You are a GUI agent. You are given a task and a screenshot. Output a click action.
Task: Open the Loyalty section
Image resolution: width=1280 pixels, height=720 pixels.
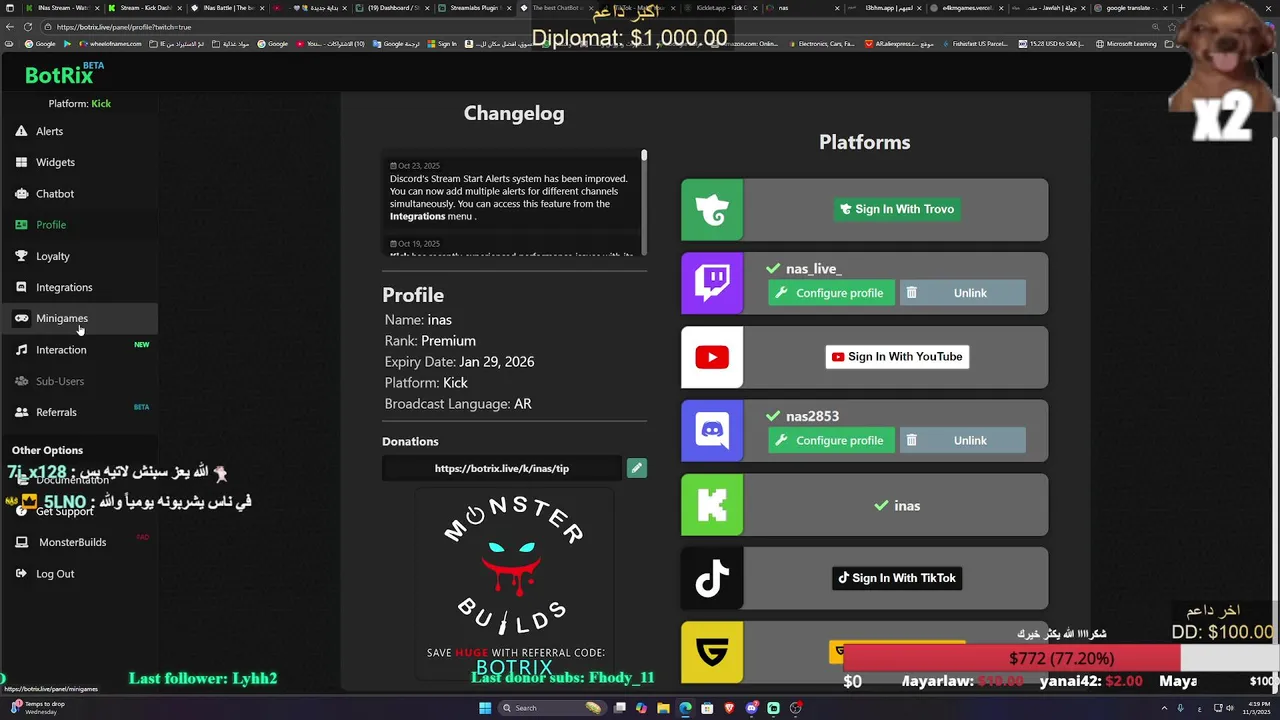click(53, 256)
